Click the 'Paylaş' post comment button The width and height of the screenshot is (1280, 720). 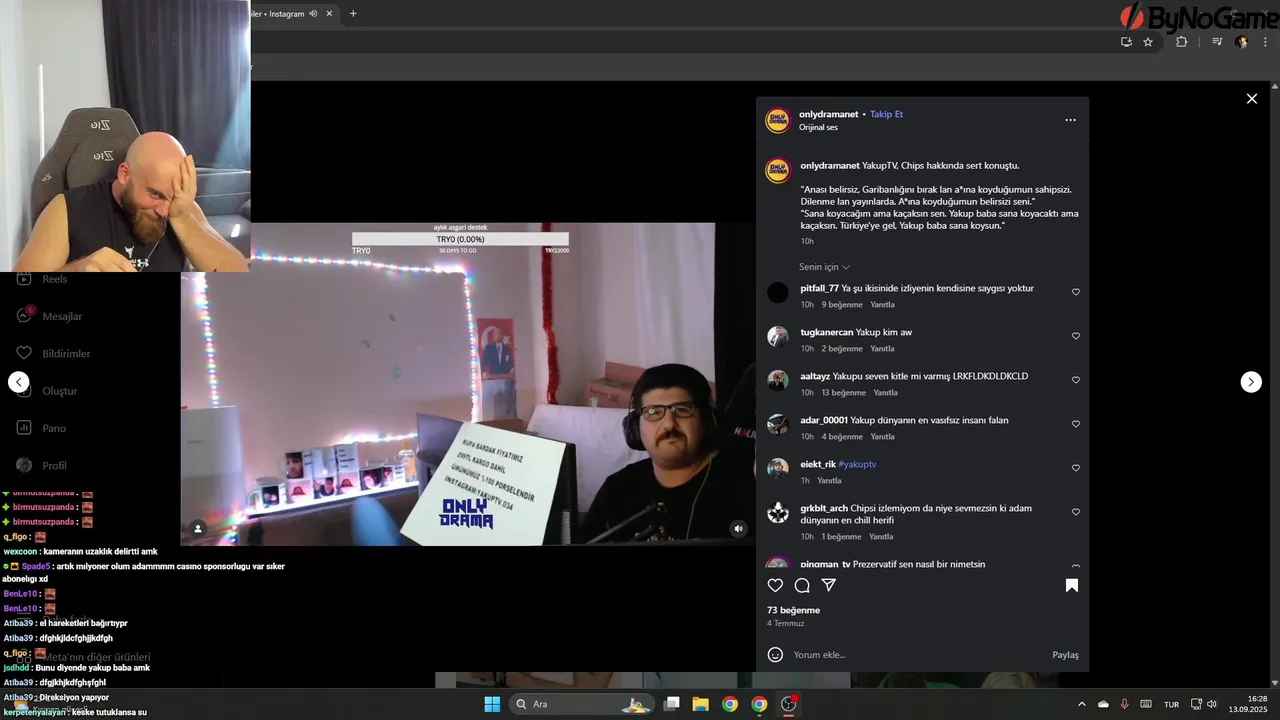tap(1065, 655)
